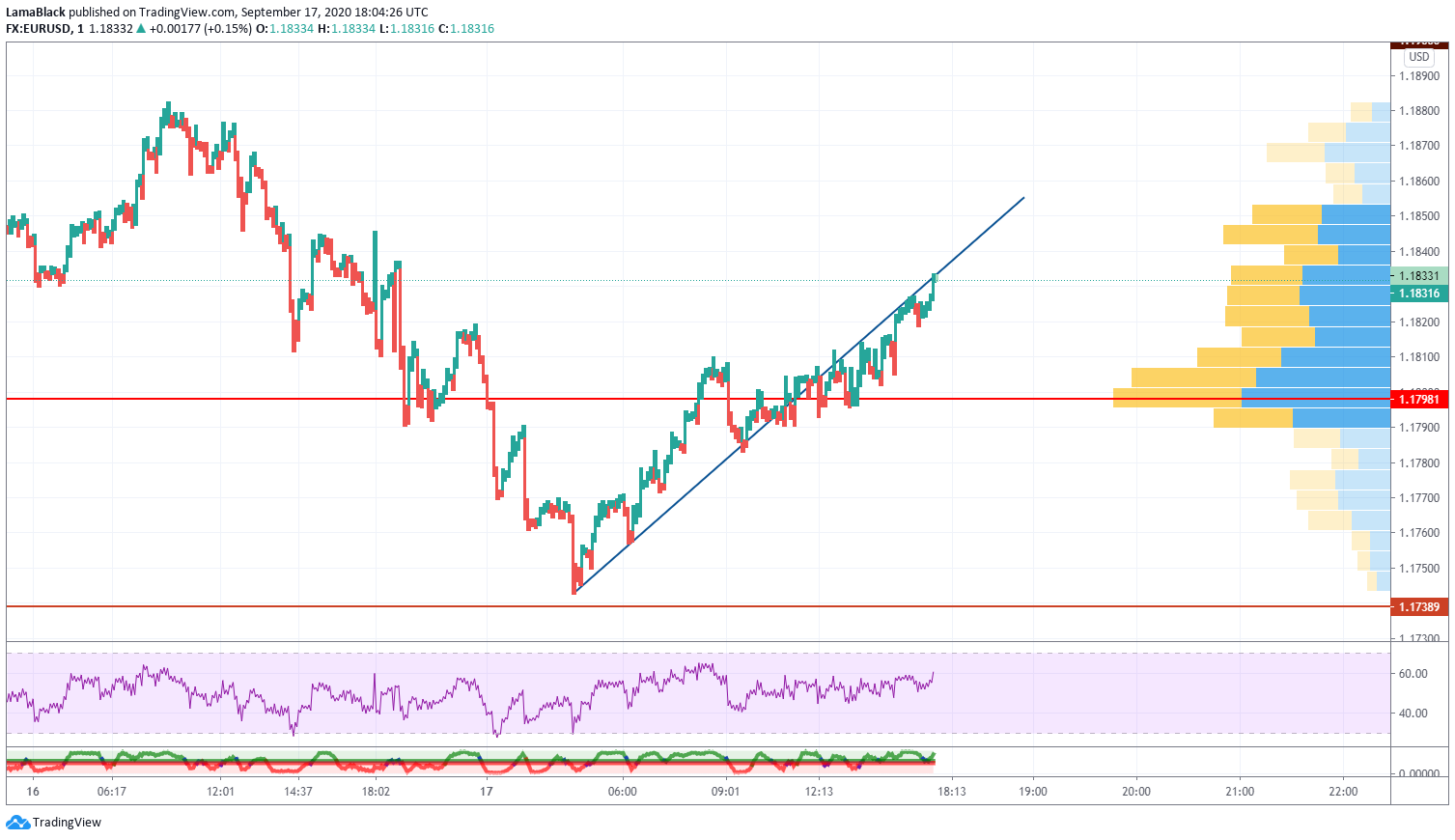Click the 1.17500 price axis label

1419,569
